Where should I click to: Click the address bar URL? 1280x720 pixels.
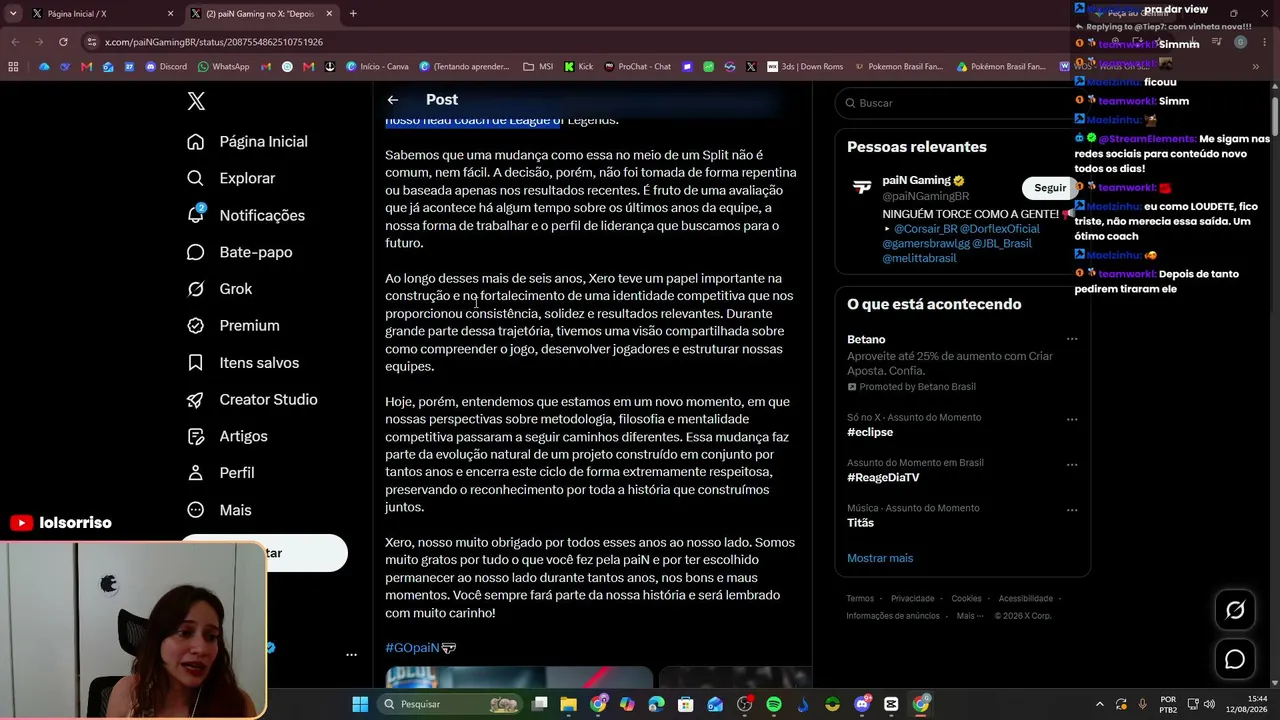coord(214,42)
